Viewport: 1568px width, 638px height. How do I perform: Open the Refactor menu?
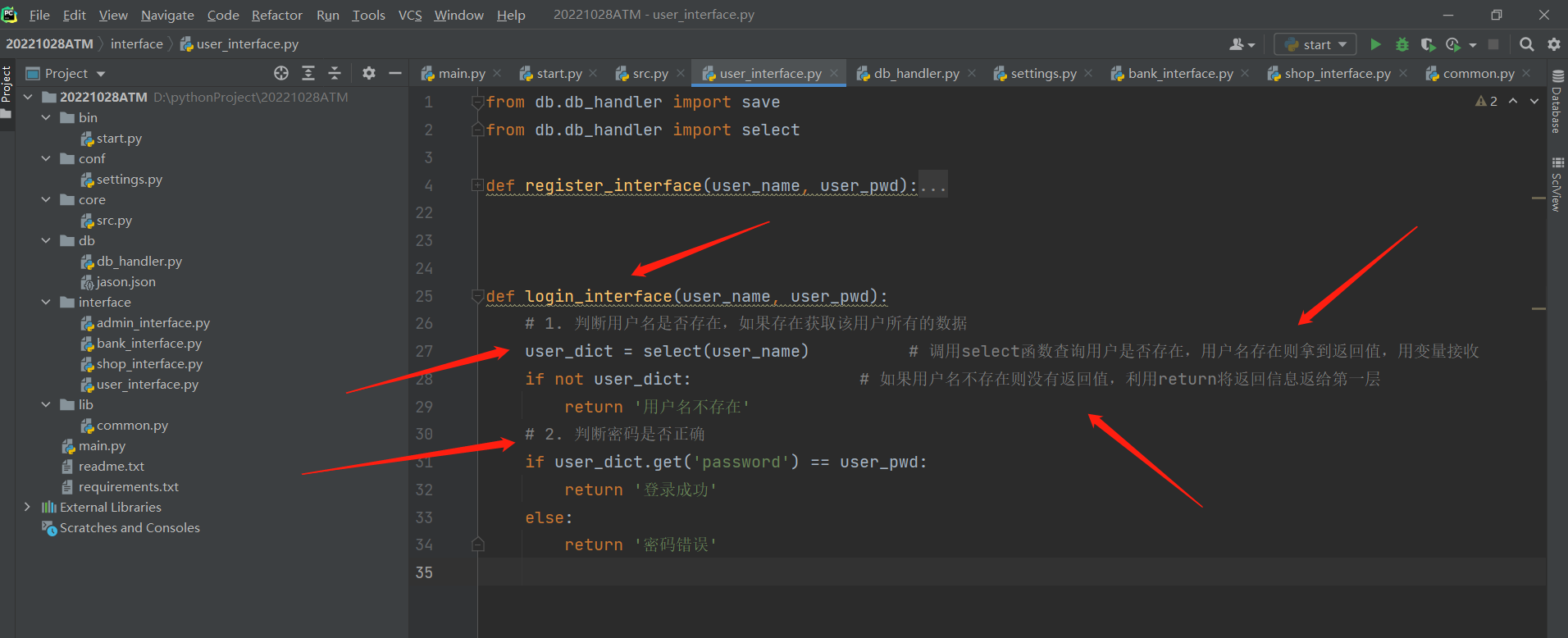tap(277, 15)
